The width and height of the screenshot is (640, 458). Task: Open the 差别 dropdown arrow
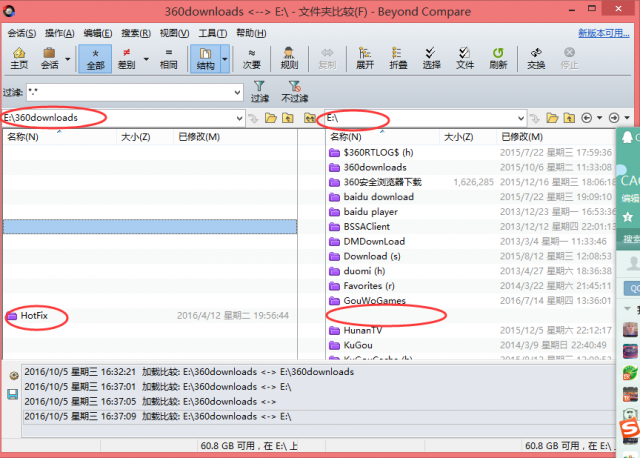146,59
